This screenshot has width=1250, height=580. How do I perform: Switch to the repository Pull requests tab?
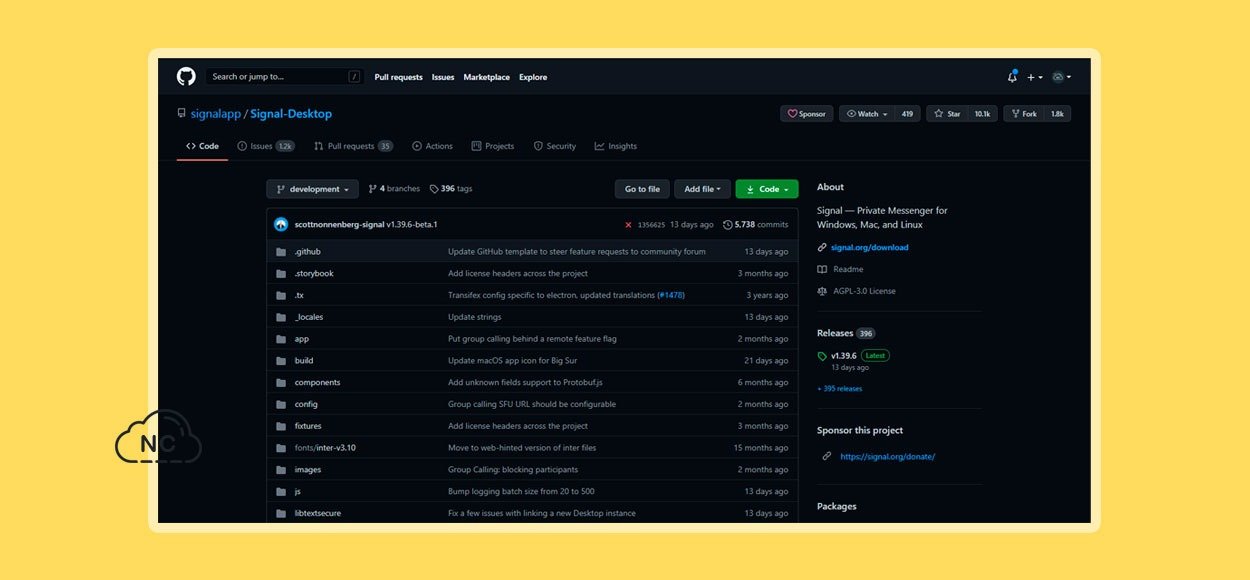point(353,146)
